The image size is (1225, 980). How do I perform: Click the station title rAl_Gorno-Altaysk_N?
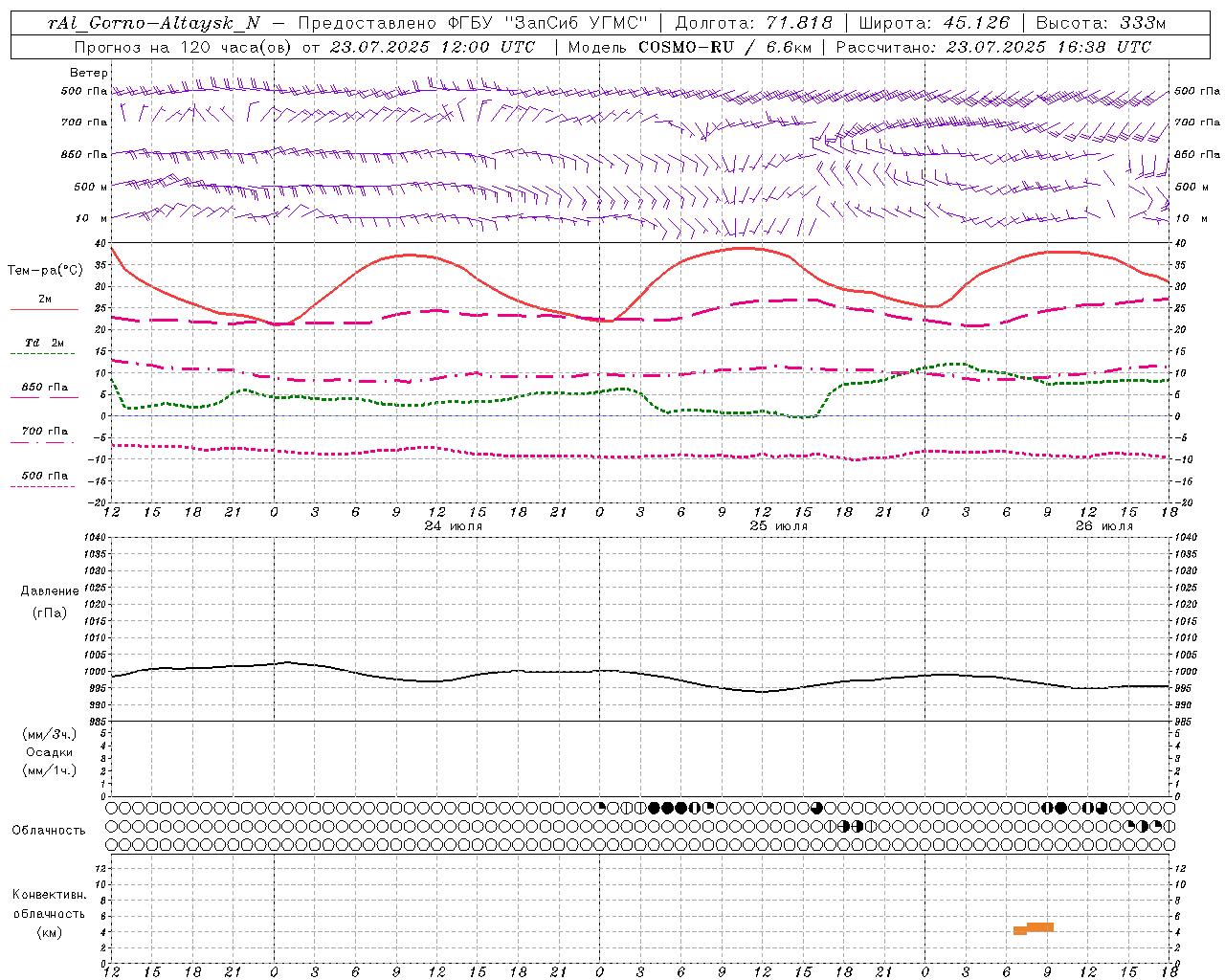pyautogui.click(x=153, y=23)
